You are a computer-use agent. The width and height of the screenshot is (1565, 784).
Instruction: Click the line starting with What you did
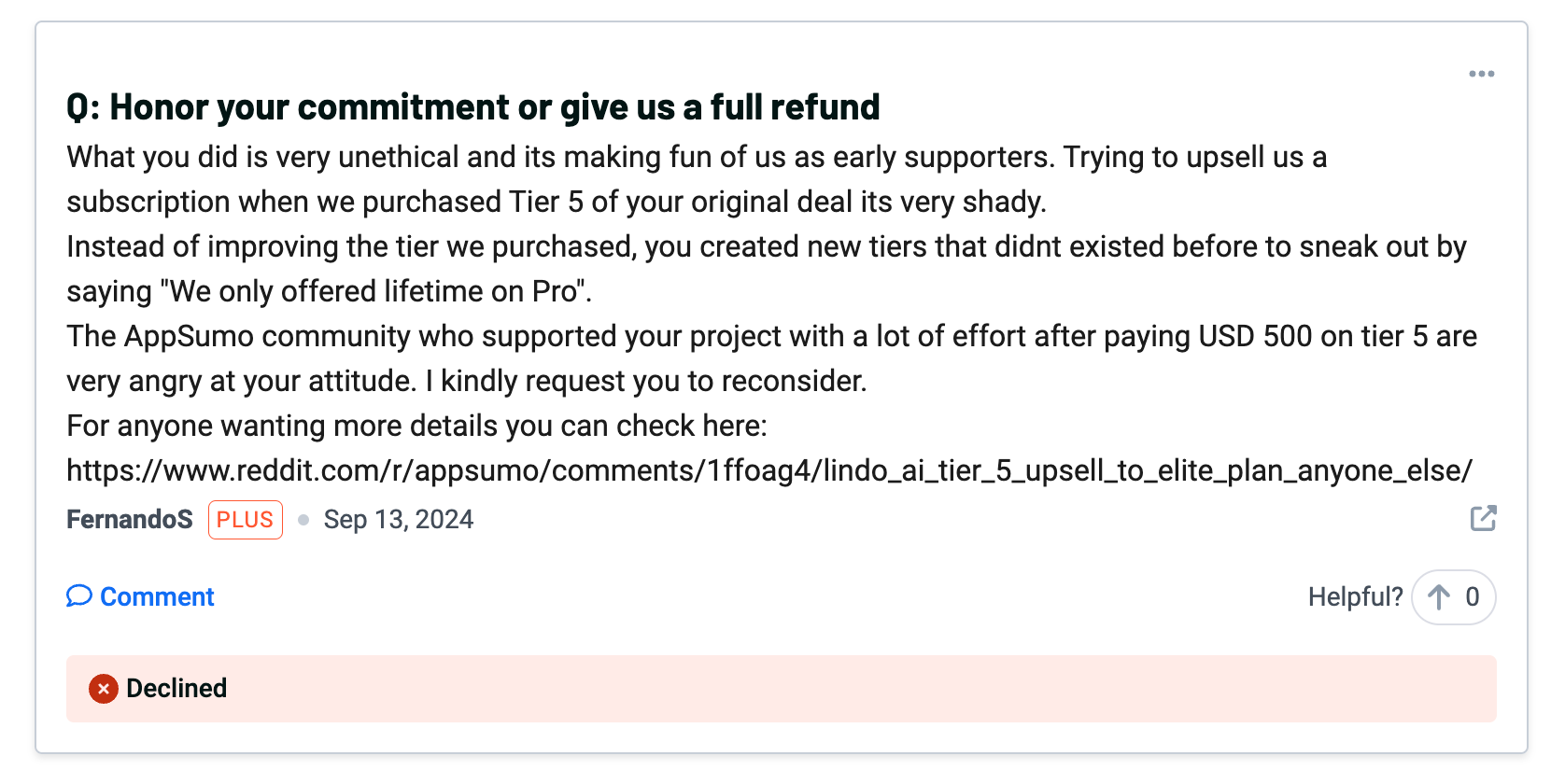[x=697, y=157]
